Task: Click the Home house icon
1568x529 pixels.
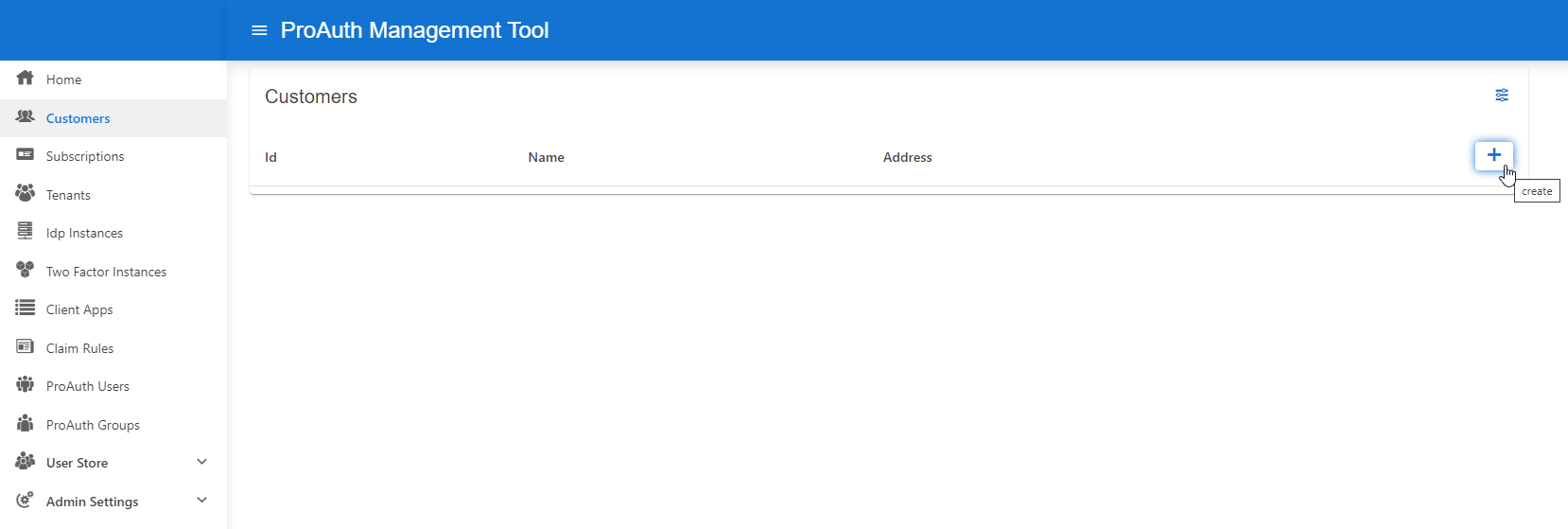Action: tap(26, 79)
